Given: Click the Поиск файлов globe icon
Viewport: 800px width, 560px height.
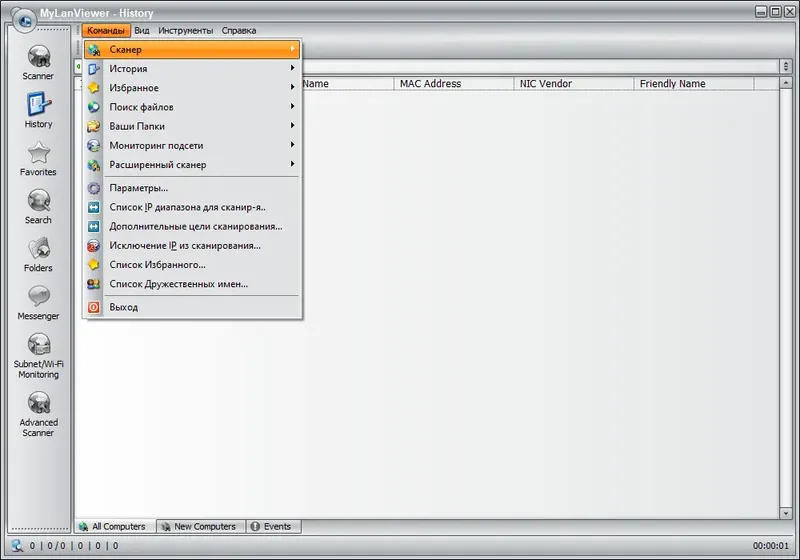Looking at the screenshot, I should pyautogui.click(x=94, y=107).
